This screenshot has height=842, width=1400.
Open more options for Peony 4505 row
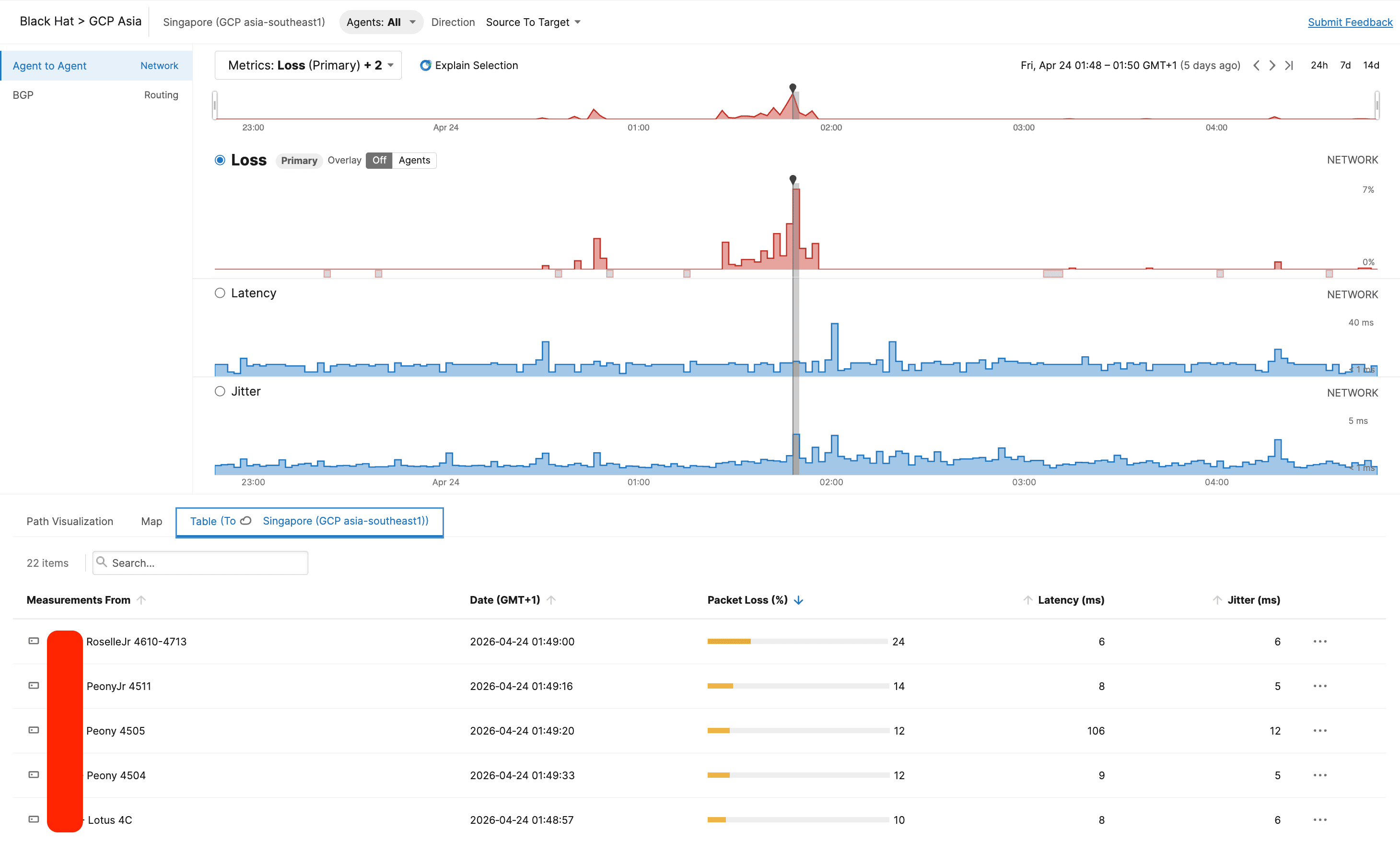1320,730
